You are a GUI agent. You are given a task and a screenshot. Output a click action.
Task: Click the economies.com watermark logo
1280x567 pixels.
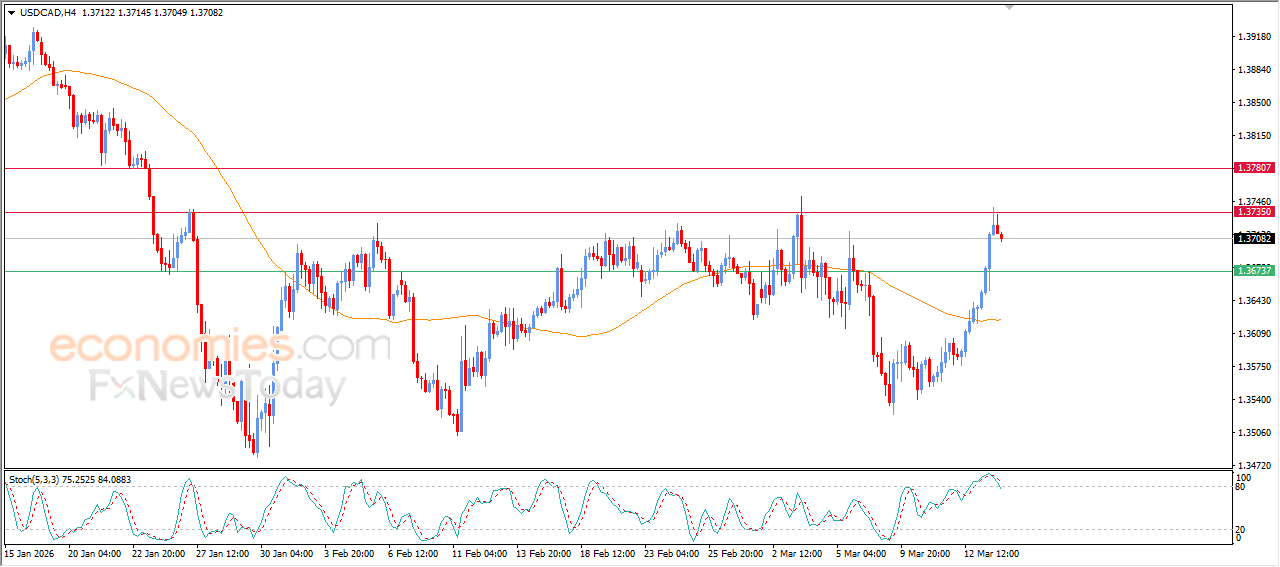(220, 347)
